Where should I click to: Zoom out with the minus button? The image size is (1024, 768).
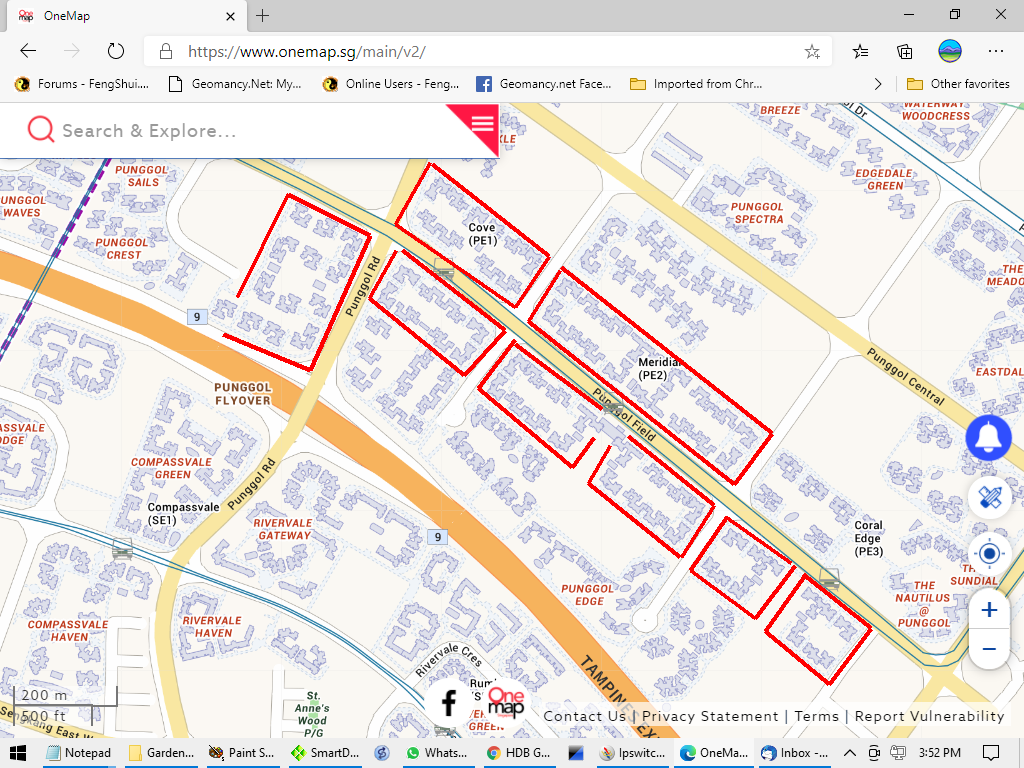[x=989, y=649]
